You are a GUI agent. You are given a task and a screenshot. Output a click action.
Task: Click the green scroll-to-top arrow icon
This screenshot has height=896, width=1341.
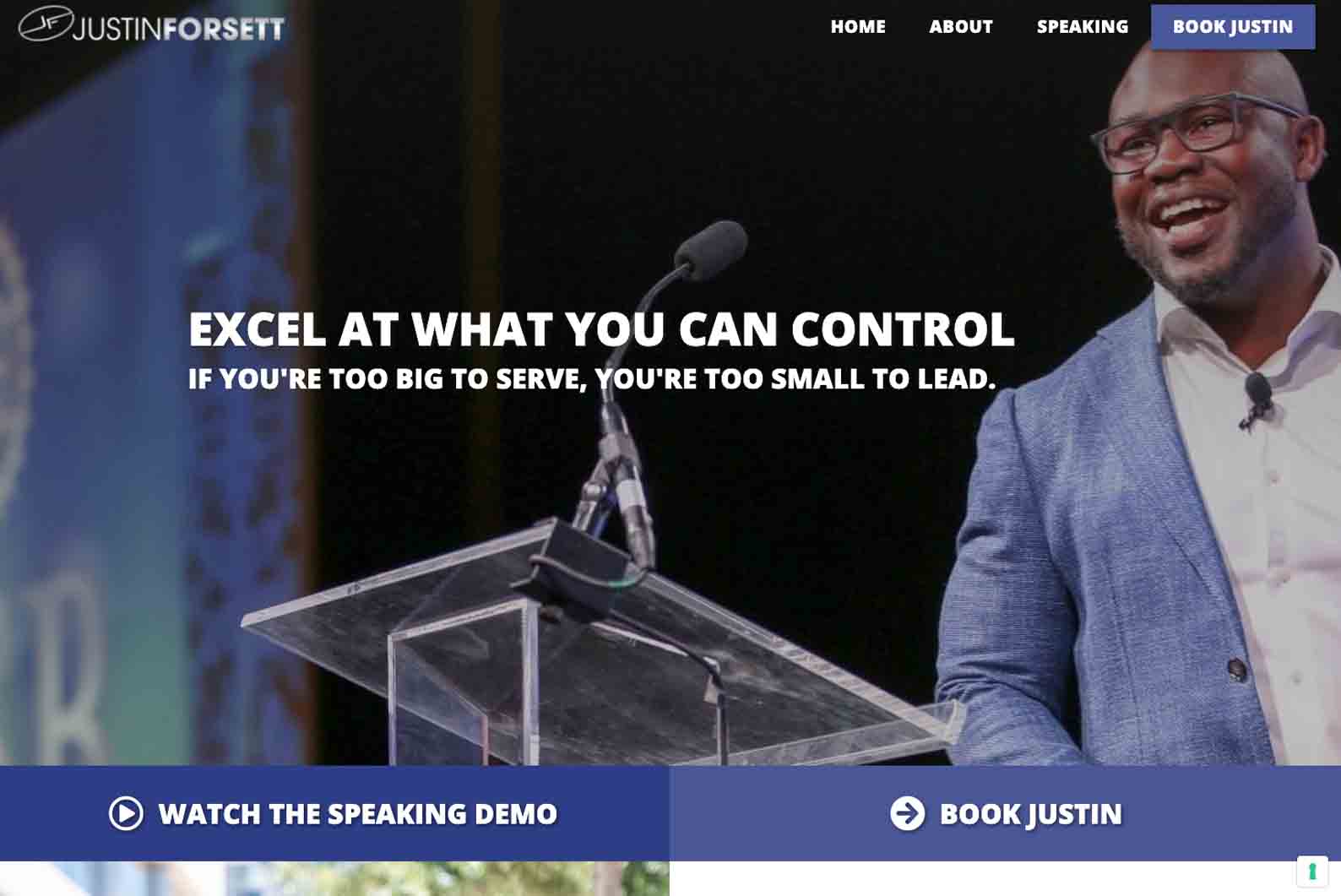(x=1312, y=871)
